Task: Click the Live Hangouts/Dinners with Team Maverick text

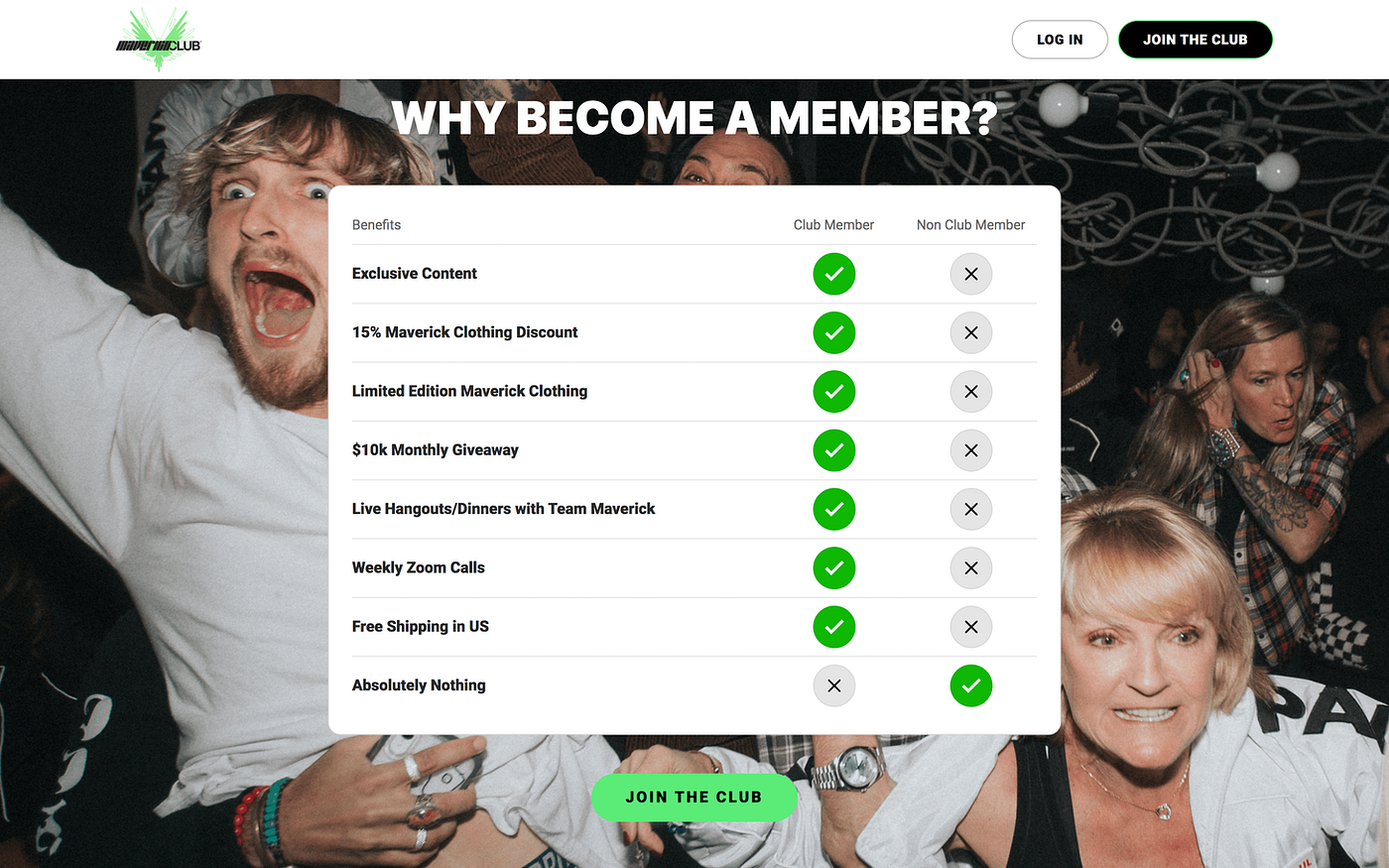Action: tap(503, 509)
